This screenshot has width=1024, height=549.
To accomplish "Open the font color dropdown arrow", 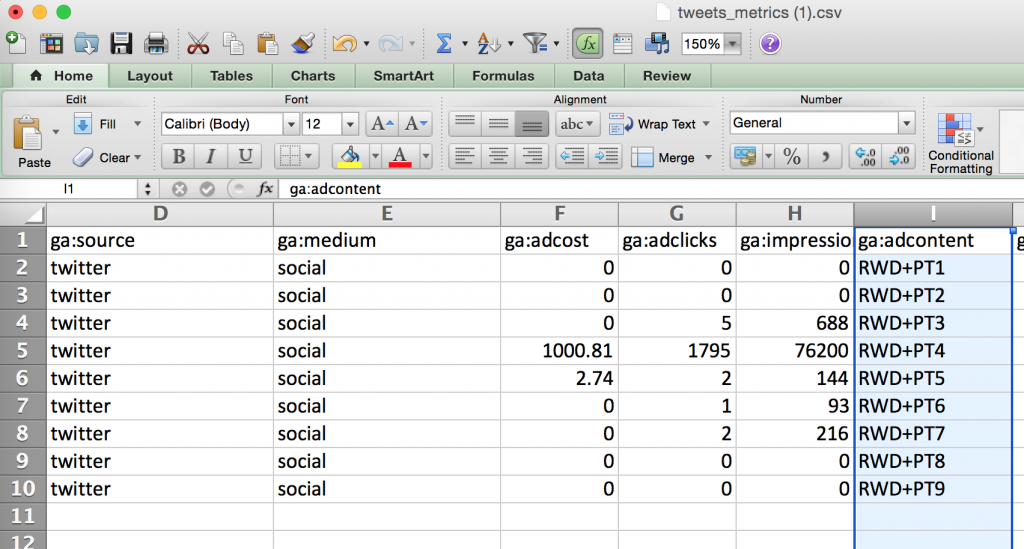I will (425, 157).
